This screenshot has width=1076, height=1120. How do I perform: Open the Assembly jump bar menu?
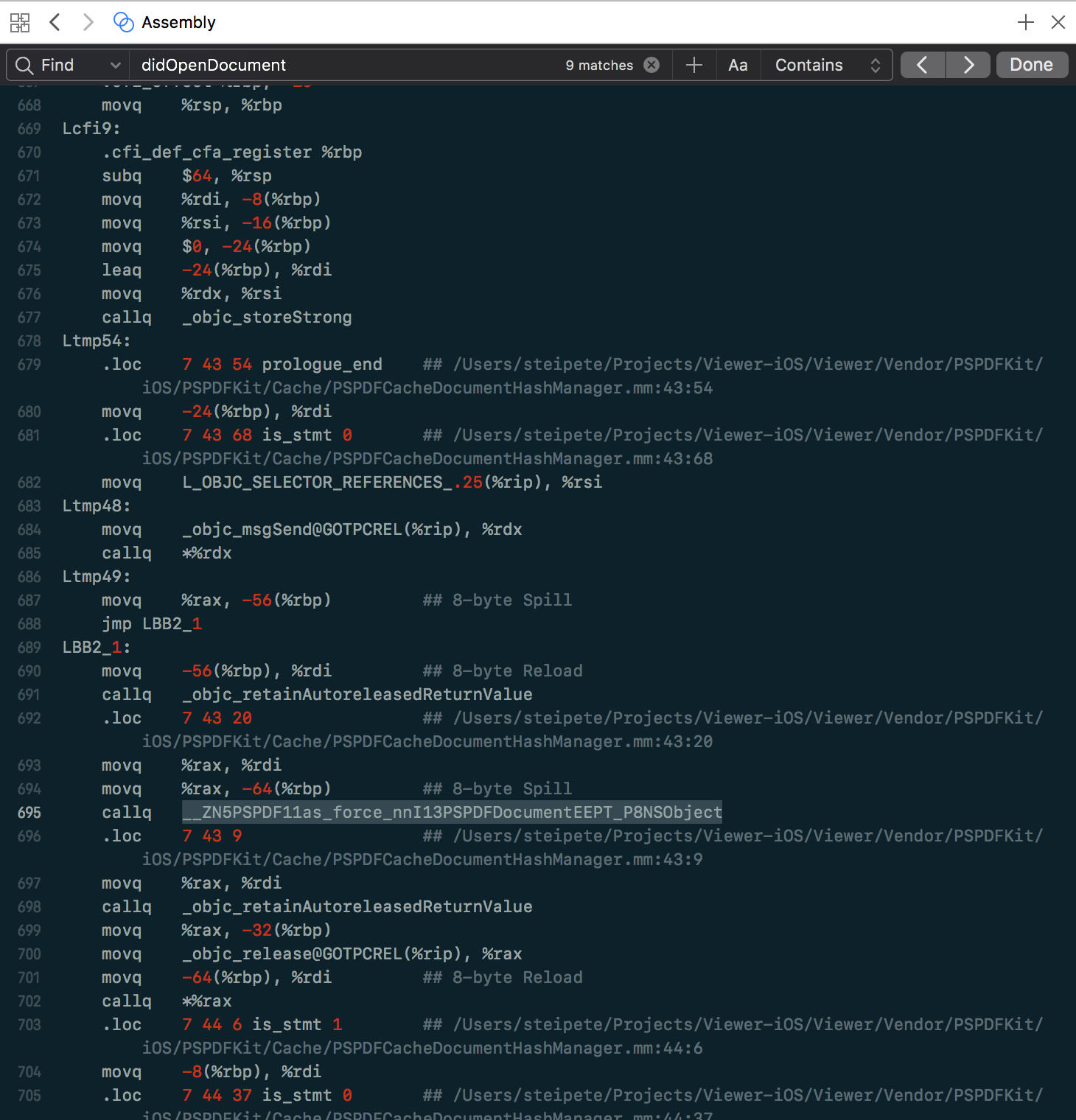[178, 23]
